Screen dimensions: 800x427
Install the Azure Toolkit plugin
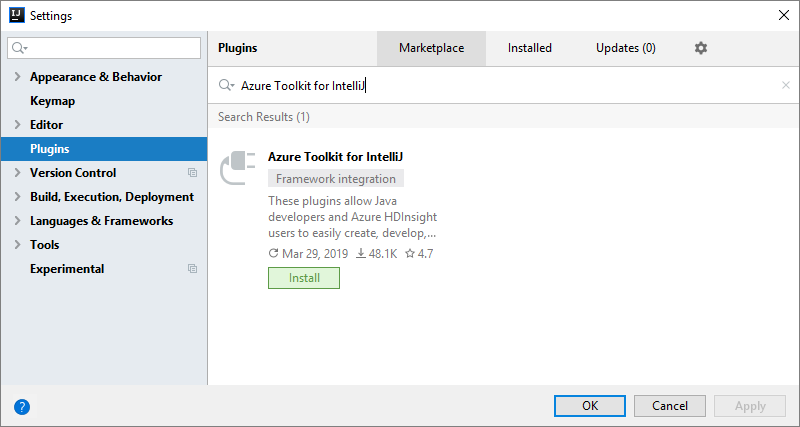pos(304,278)
